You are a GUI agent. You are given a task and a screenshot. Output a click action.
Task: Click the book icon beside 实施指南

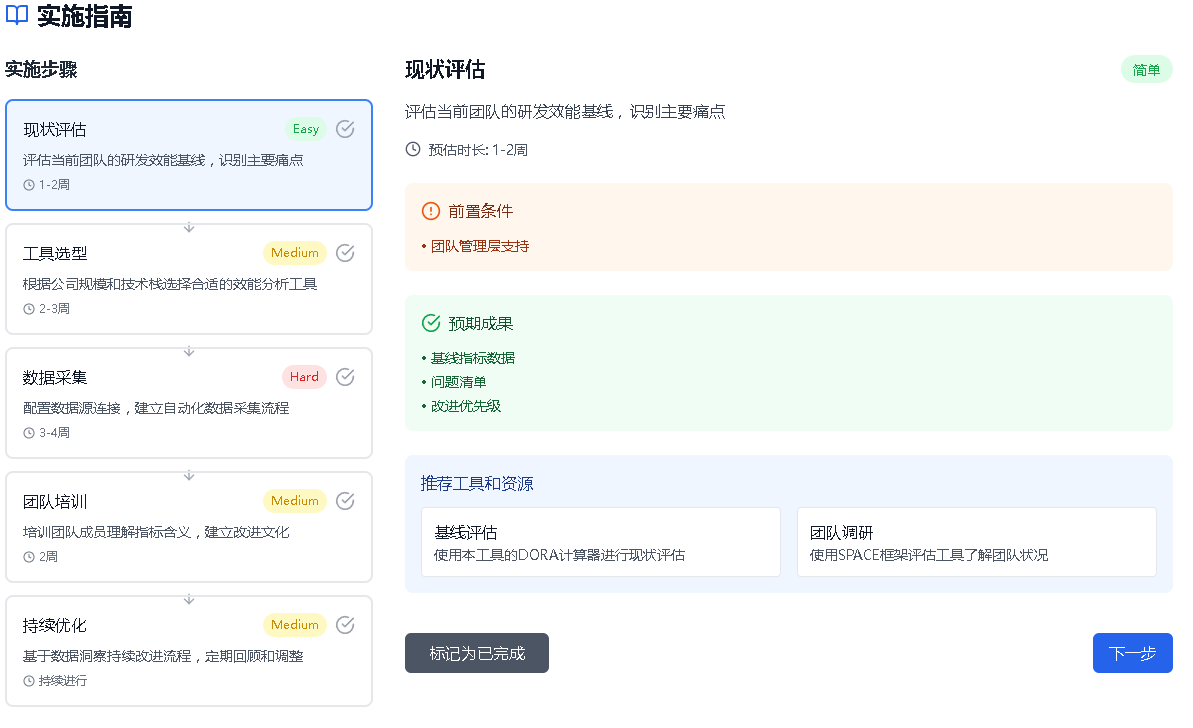coord(17,15)
